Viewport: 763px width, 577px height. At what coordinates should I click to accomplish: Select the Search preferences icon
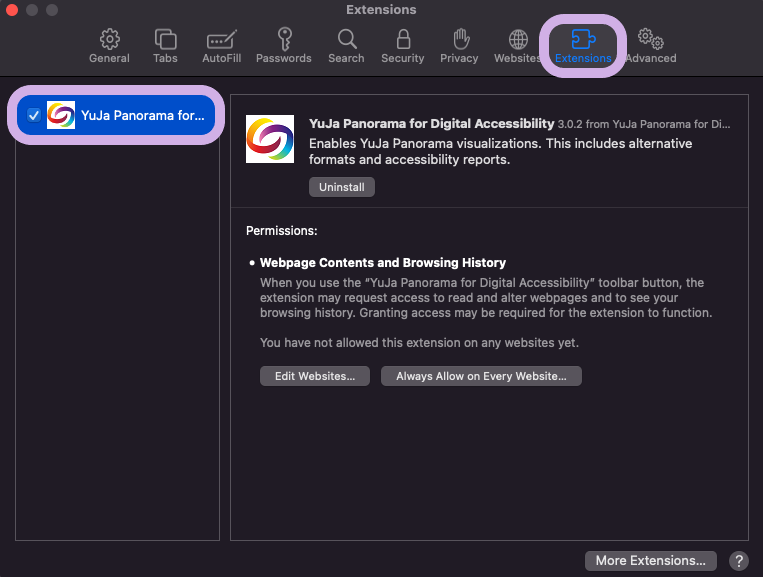[346, 46]
